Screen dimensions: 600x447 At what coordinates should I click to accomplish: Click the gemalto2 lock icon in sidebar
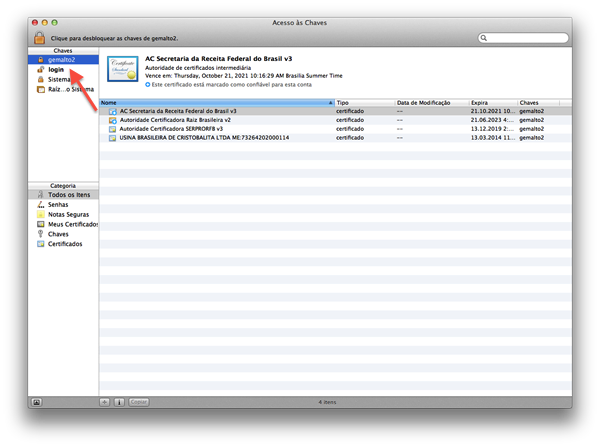pos(41,60)
